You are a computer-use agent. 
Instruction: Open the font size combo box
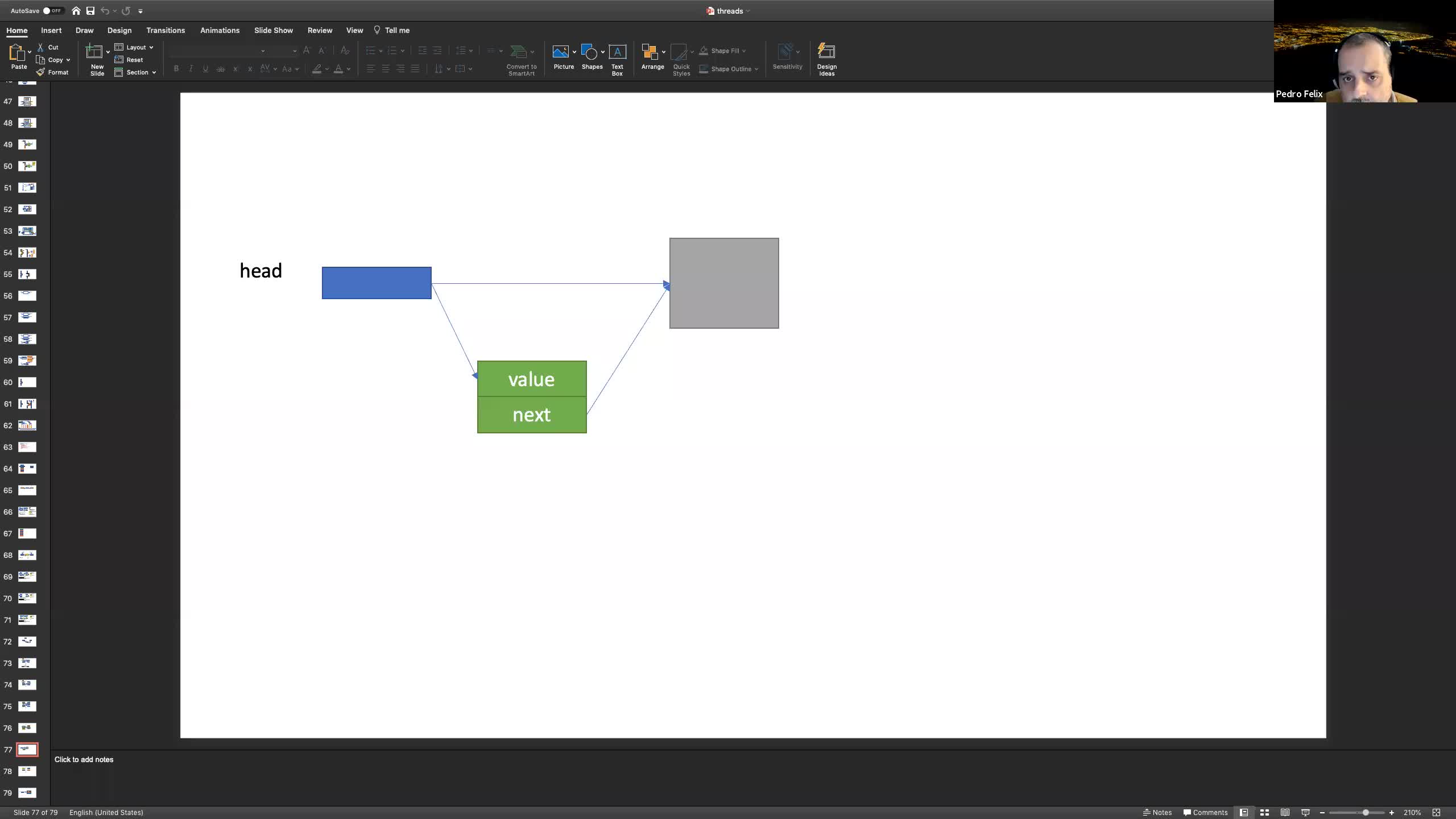(284, 51)
